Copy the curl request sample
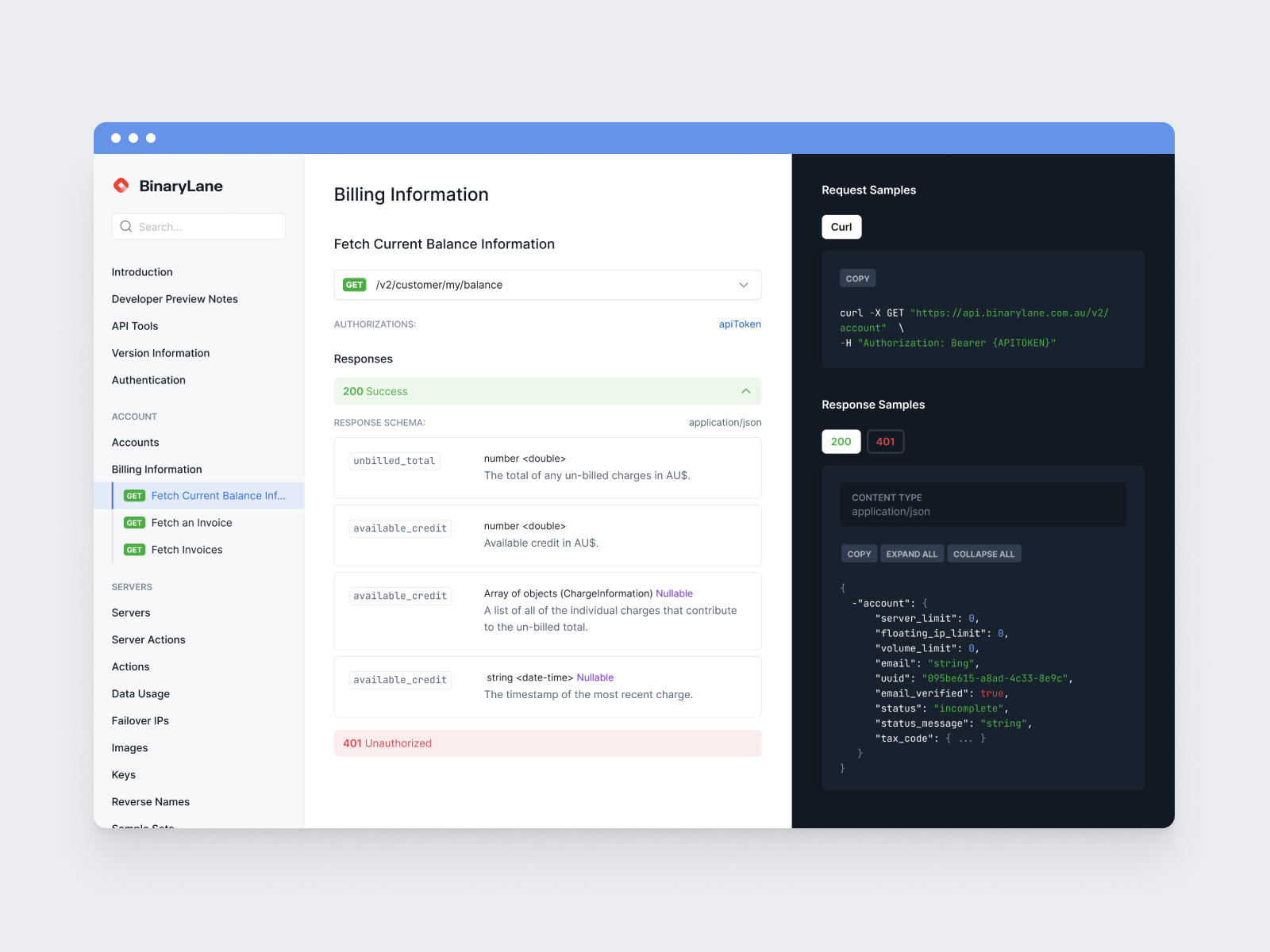Screen dimensions: 1270x952 click(858, 278)
